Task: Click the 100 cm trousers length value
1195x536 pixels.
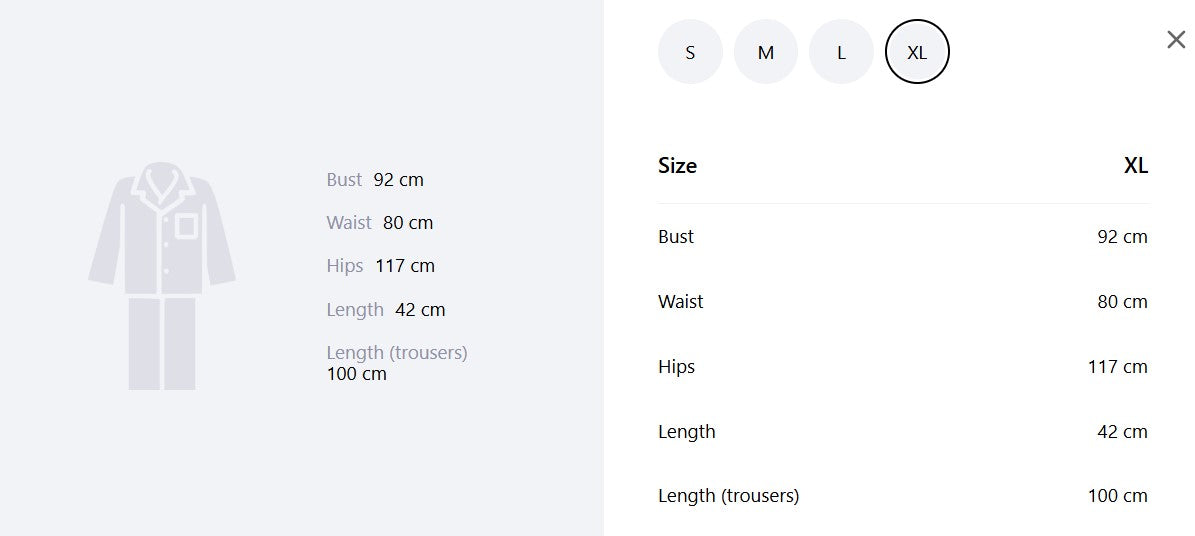Action: click(1117, 496)
